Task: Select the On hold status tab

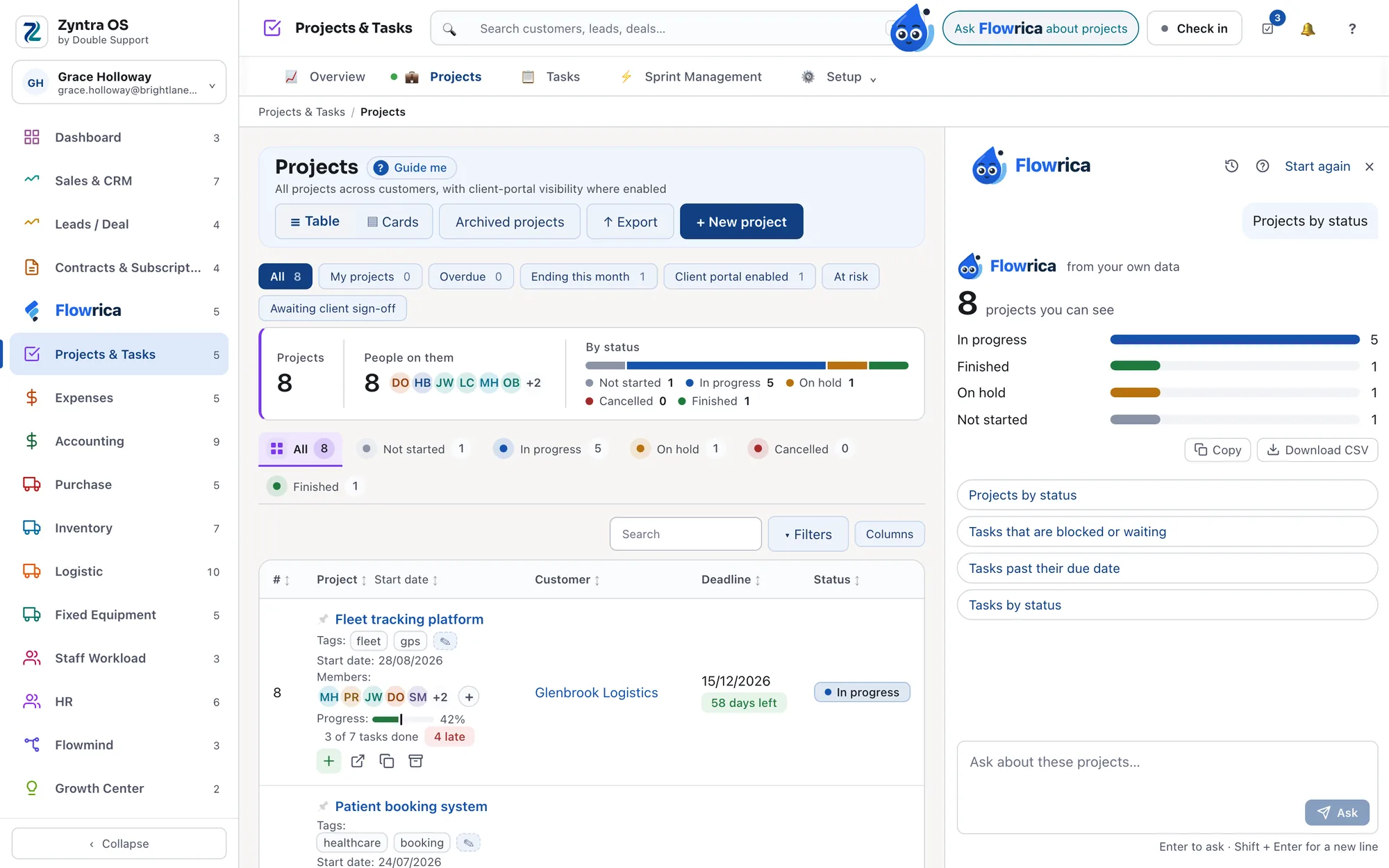Action: coord(677,449)
